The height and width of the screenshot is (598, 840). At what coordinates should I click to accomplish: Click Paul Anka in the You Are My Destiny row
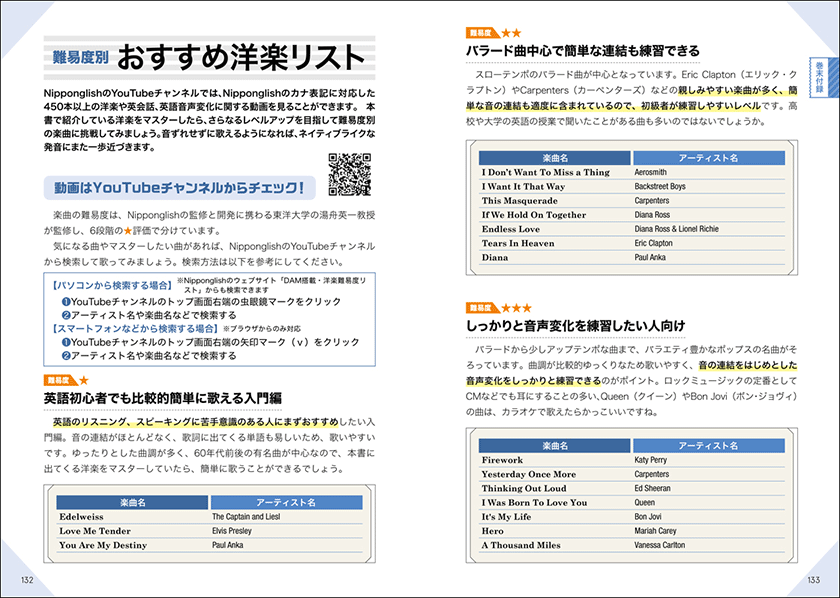[228, 545]
